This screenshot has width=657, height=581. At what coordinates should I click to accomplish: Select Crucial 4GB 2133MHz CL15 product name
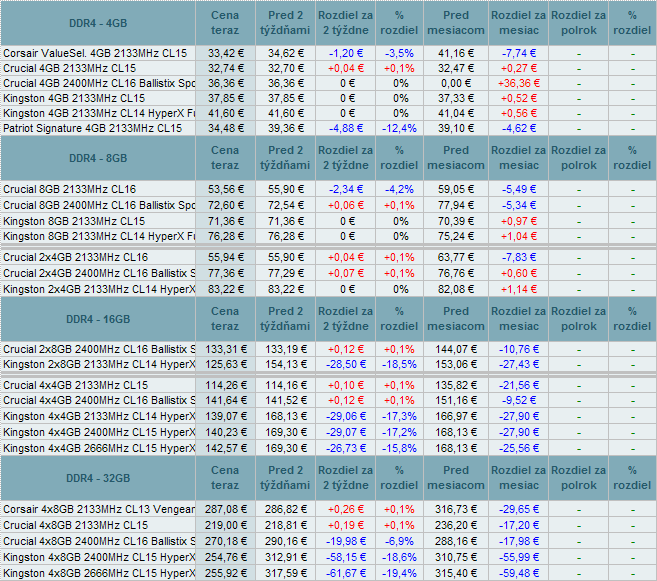point(70,68)
